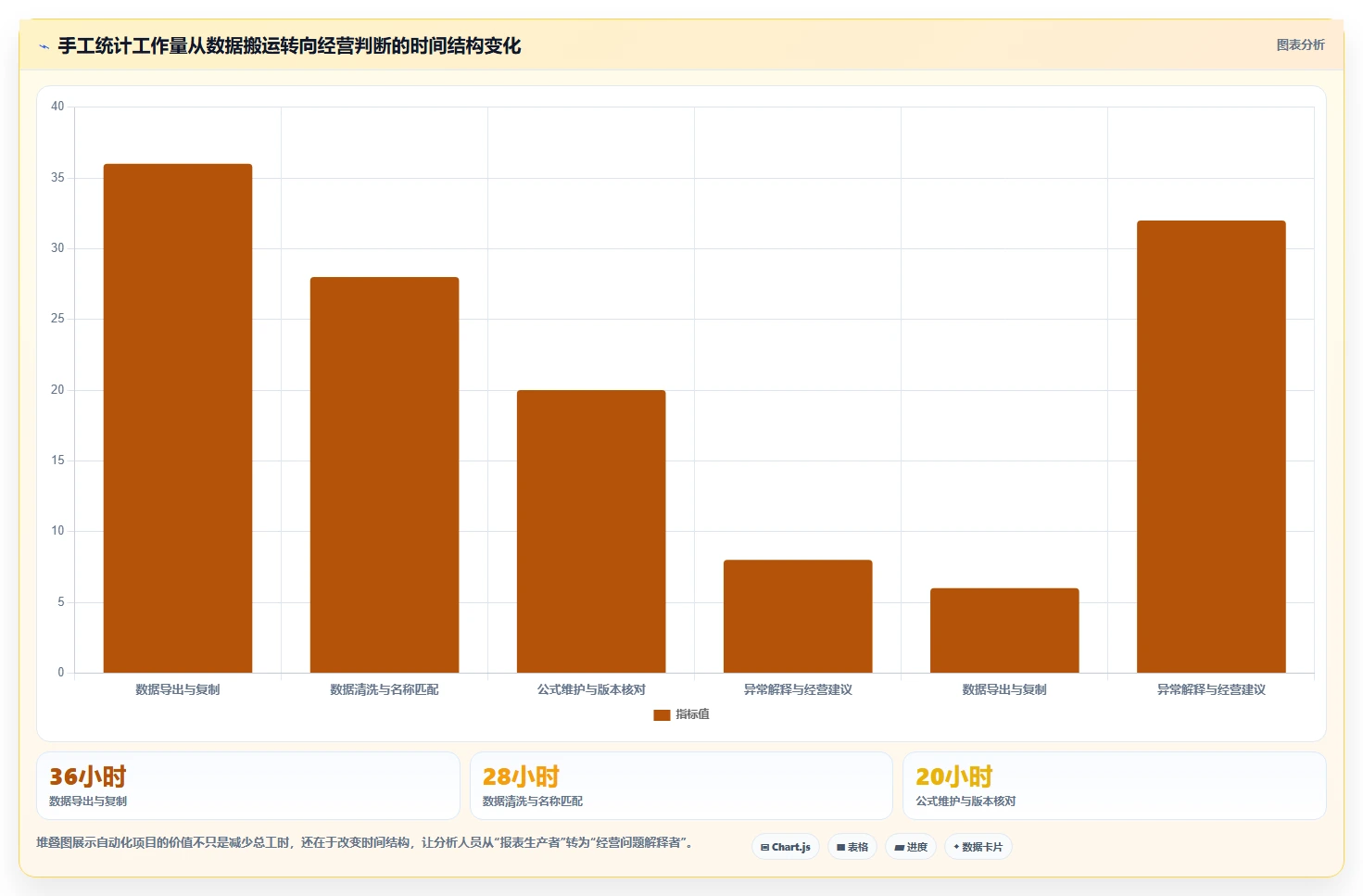This screenshot has width=1363, height=896.
Task: Open the 36小时 data card
Action: click(248, 786)
